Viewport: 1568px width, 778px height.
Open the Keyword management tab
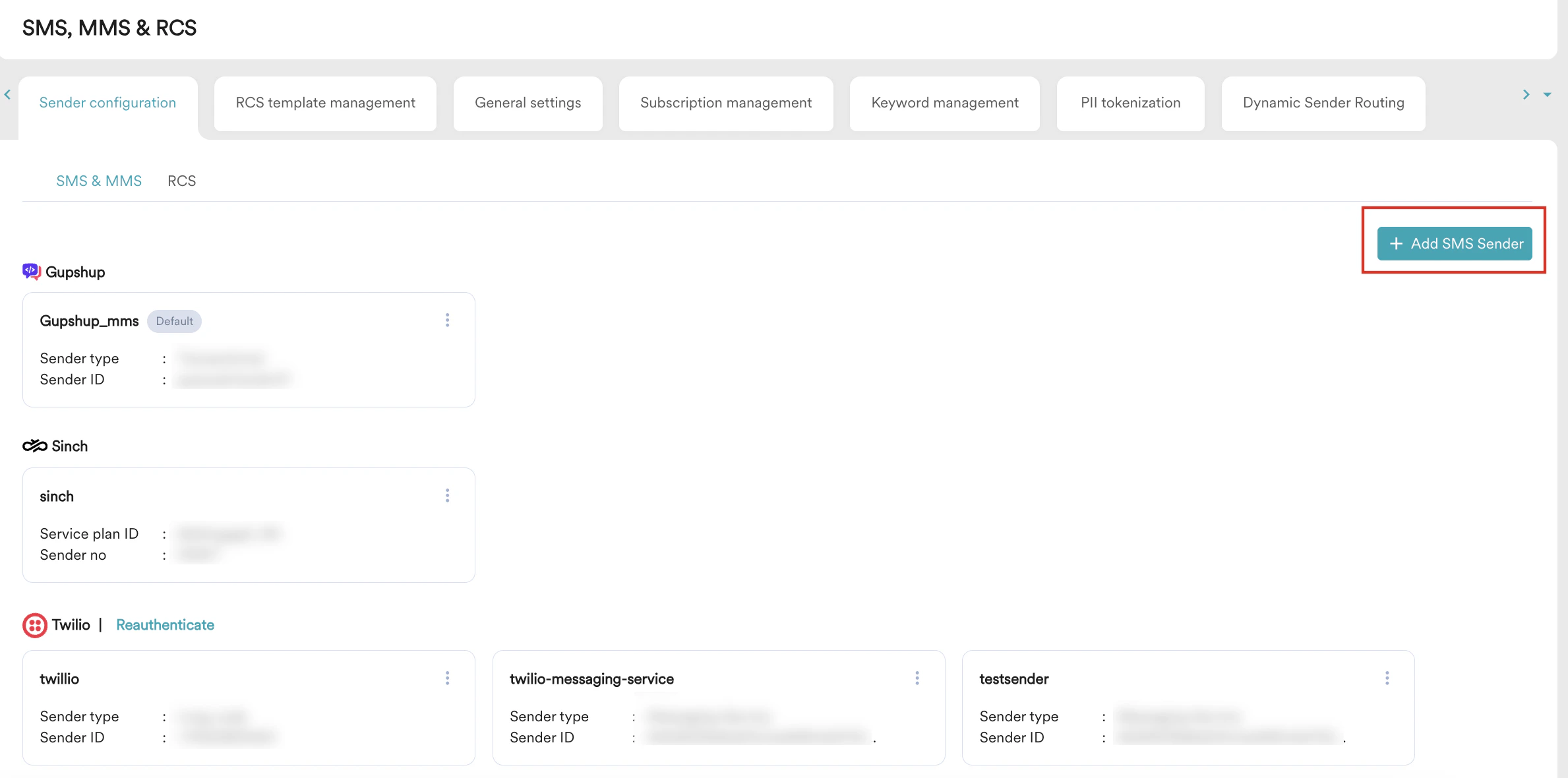944,103
